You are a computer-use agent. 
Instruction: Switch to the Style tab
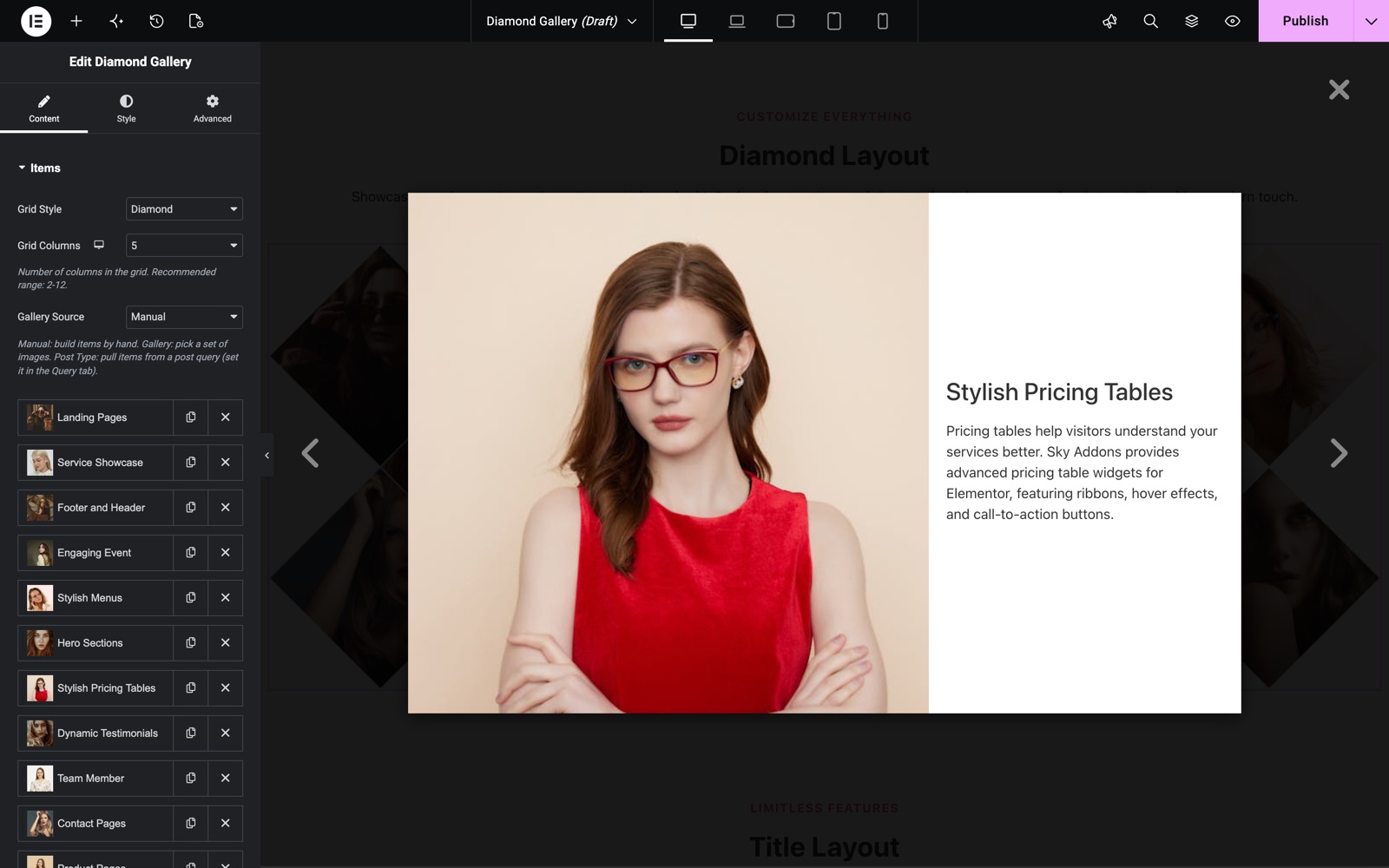pos(126,108)
